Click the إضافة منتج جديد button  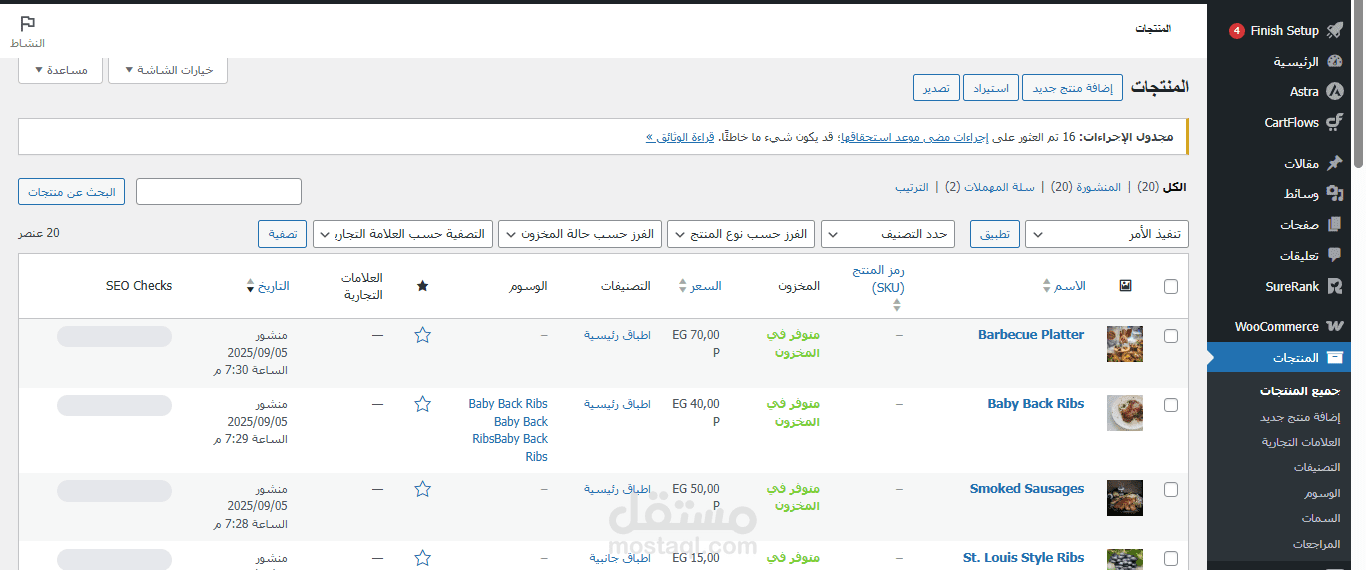point(1073,88)
